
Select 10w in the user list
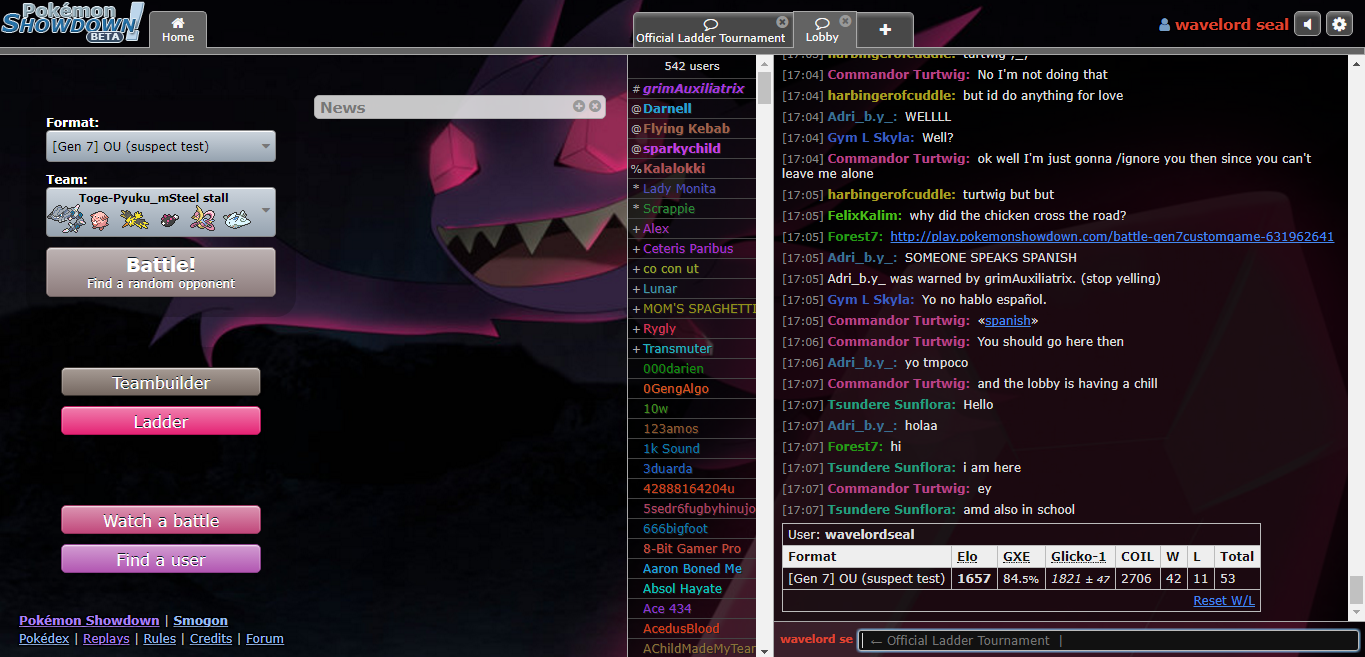coord(692,409)
